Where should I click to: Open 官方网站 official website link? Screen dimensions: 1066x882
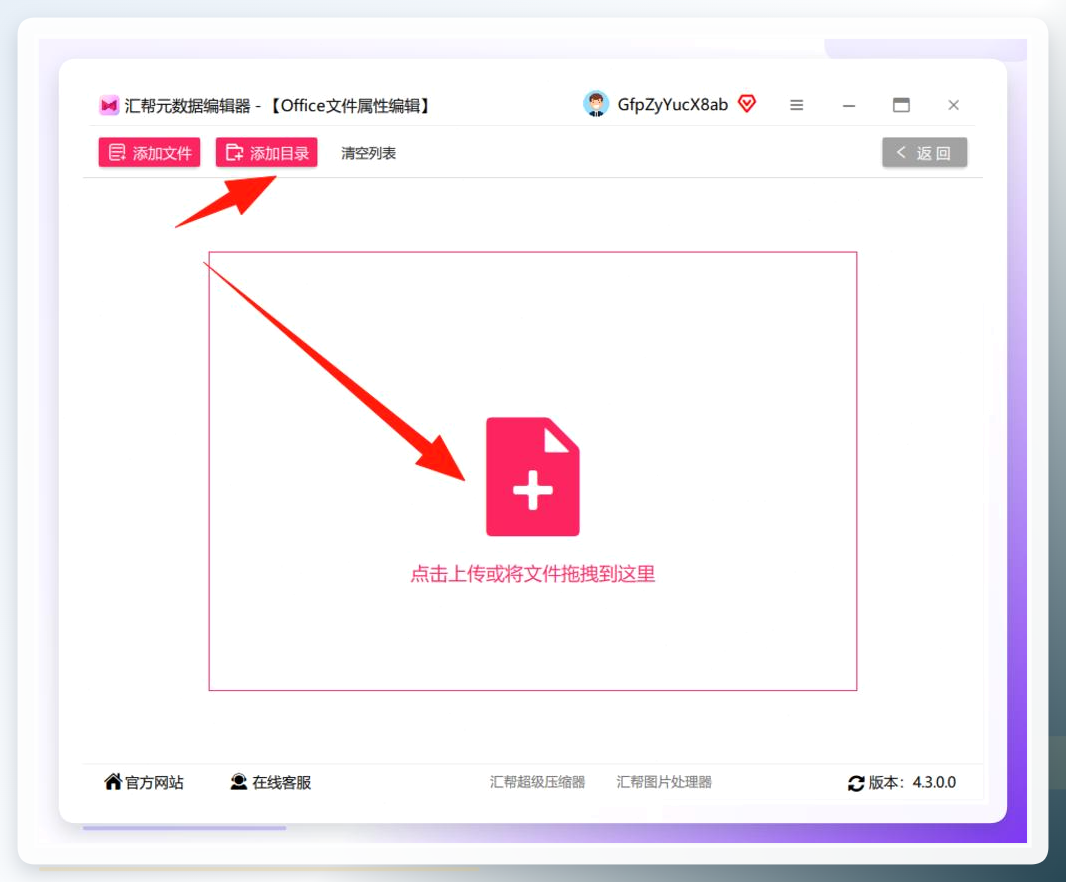click(x=143, y=782)
